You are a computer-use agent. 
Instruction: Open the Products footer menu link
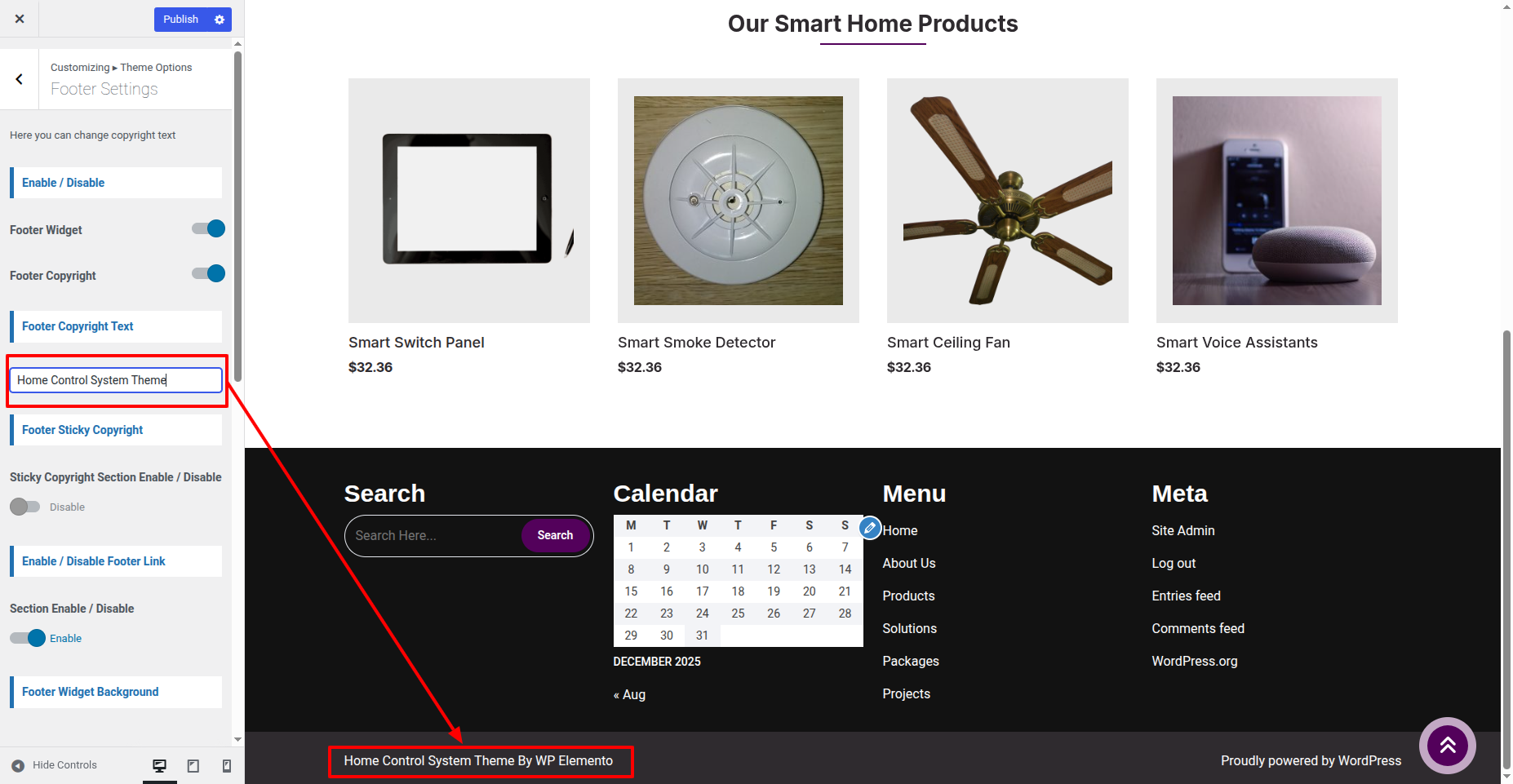[x=908, y=596]
